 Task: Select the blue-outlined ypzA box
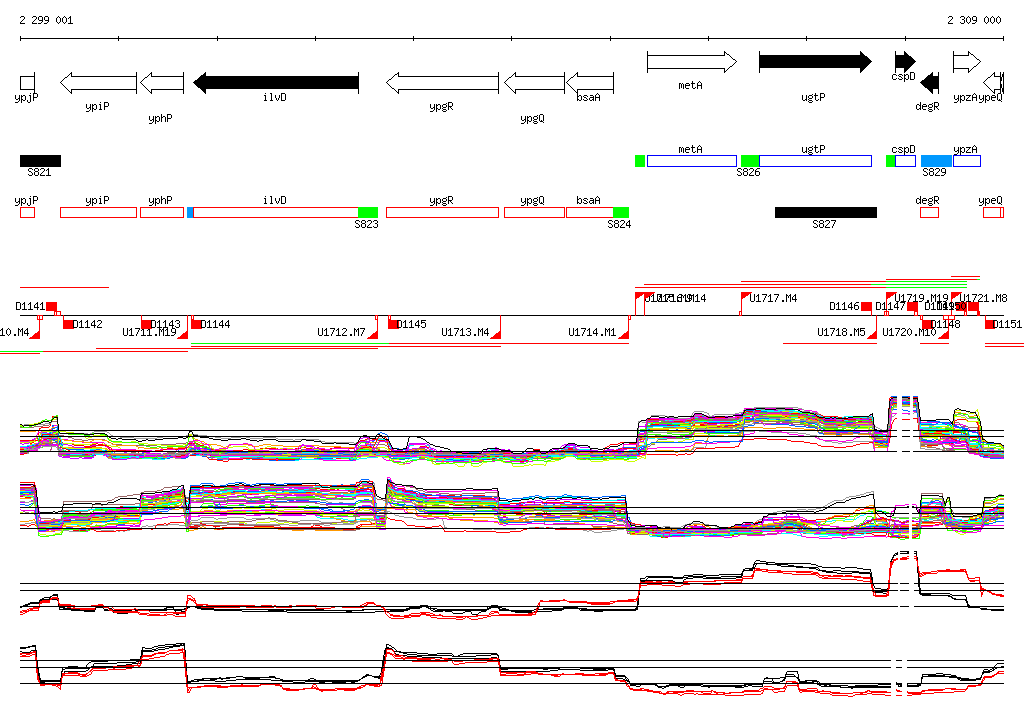tap(967, 161)
